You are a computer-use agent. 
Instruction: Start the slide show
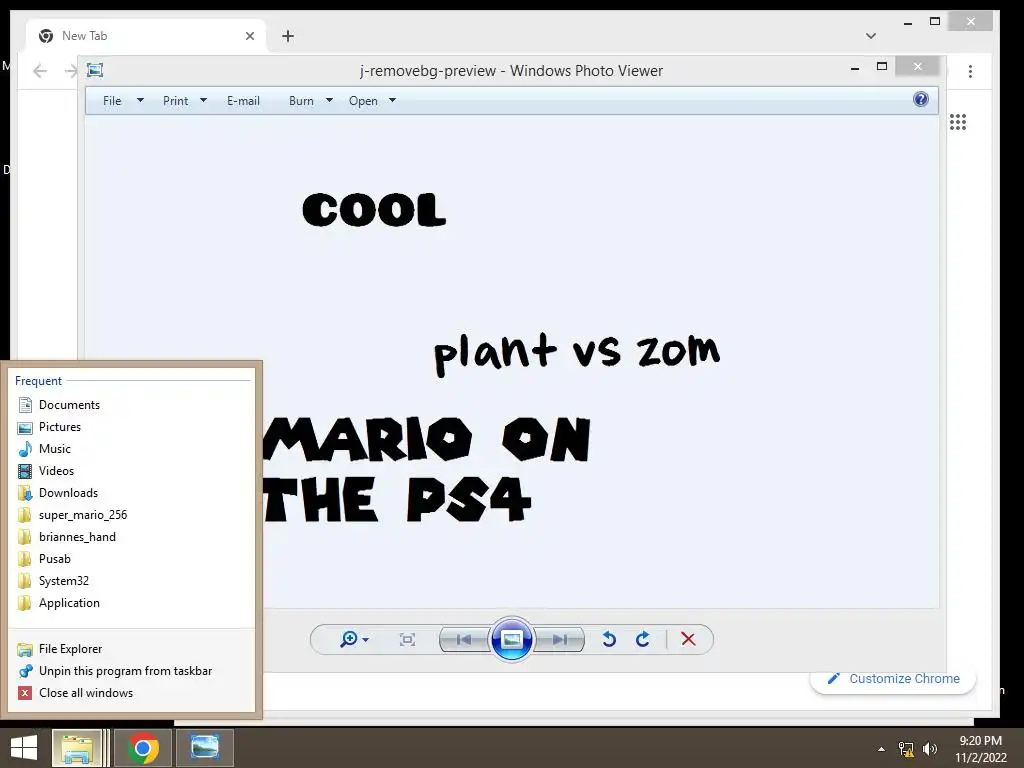[511, 639]
